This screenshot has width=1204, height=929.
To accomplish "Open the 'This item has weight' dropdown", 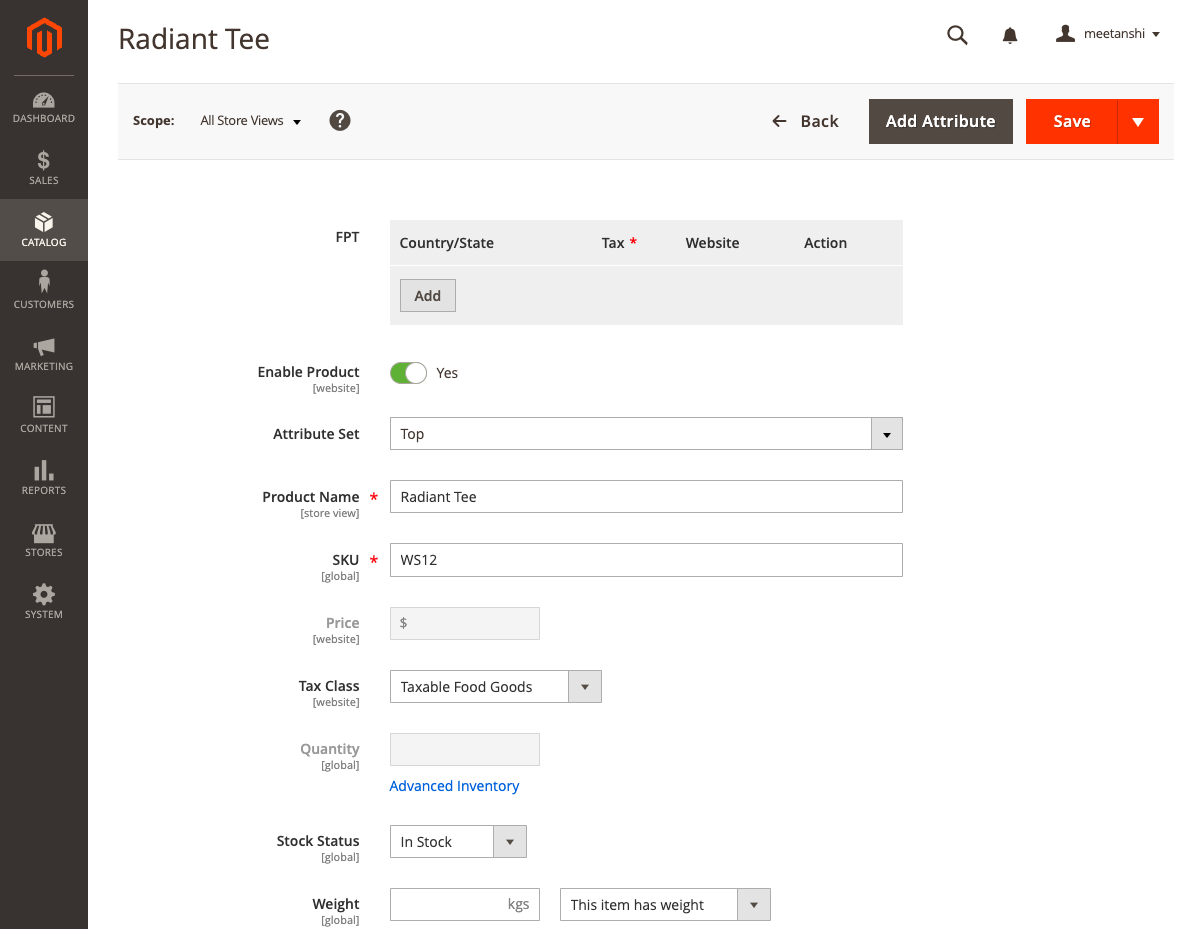I will point(665,905).
